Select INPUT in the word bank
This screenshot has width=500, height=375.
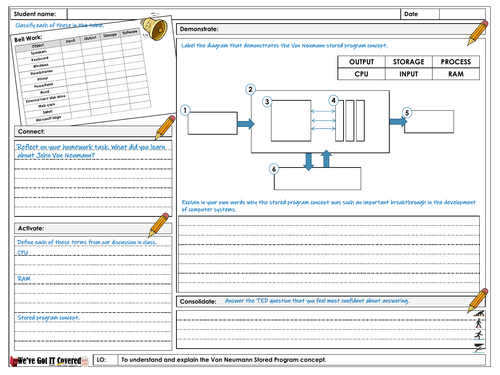409,74
